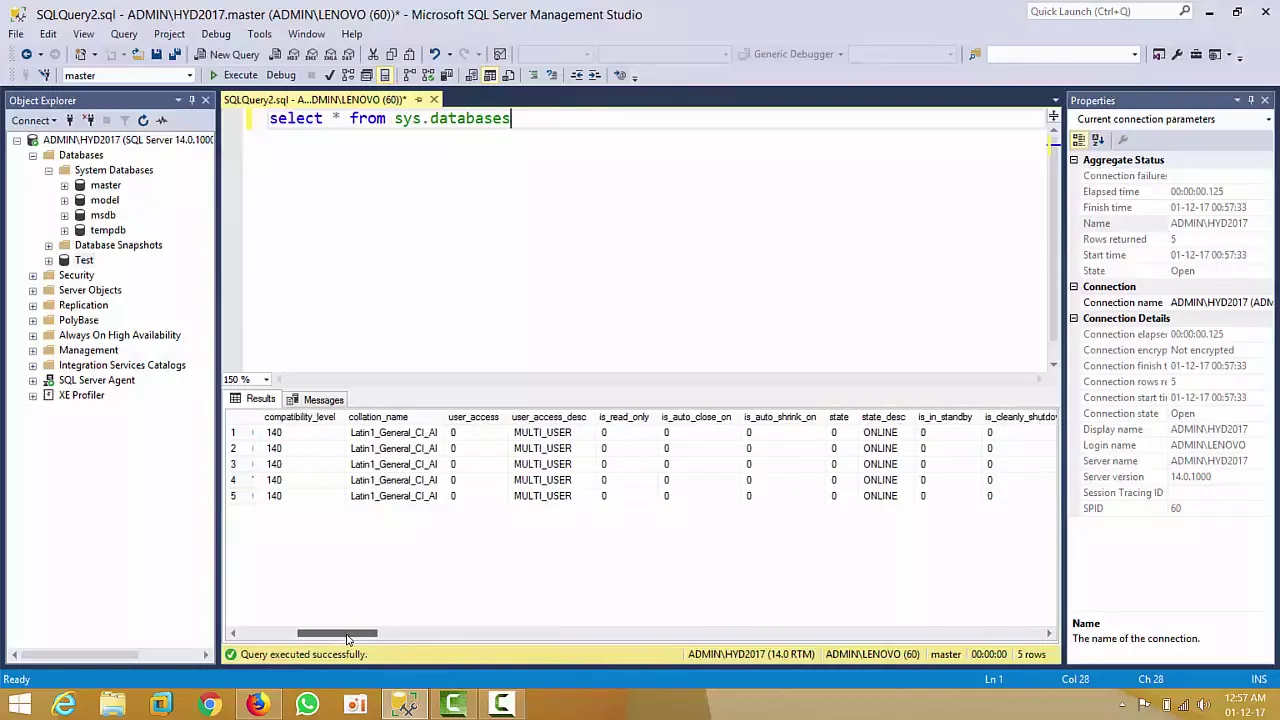Sort Properties alphabetically
Image resolution: width=1280 pixels, height=720 pixels.
click(1098, 140)
